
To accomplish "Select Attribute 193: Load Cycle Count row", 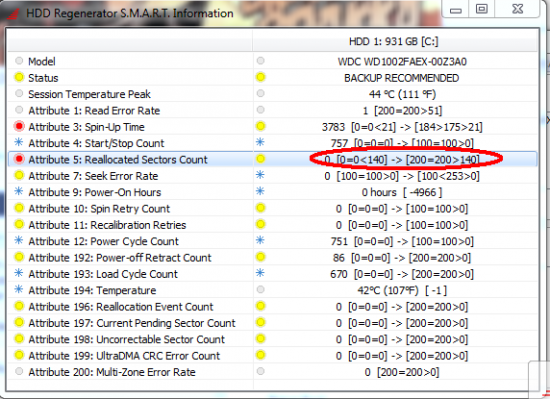I will tap(273, 274).
